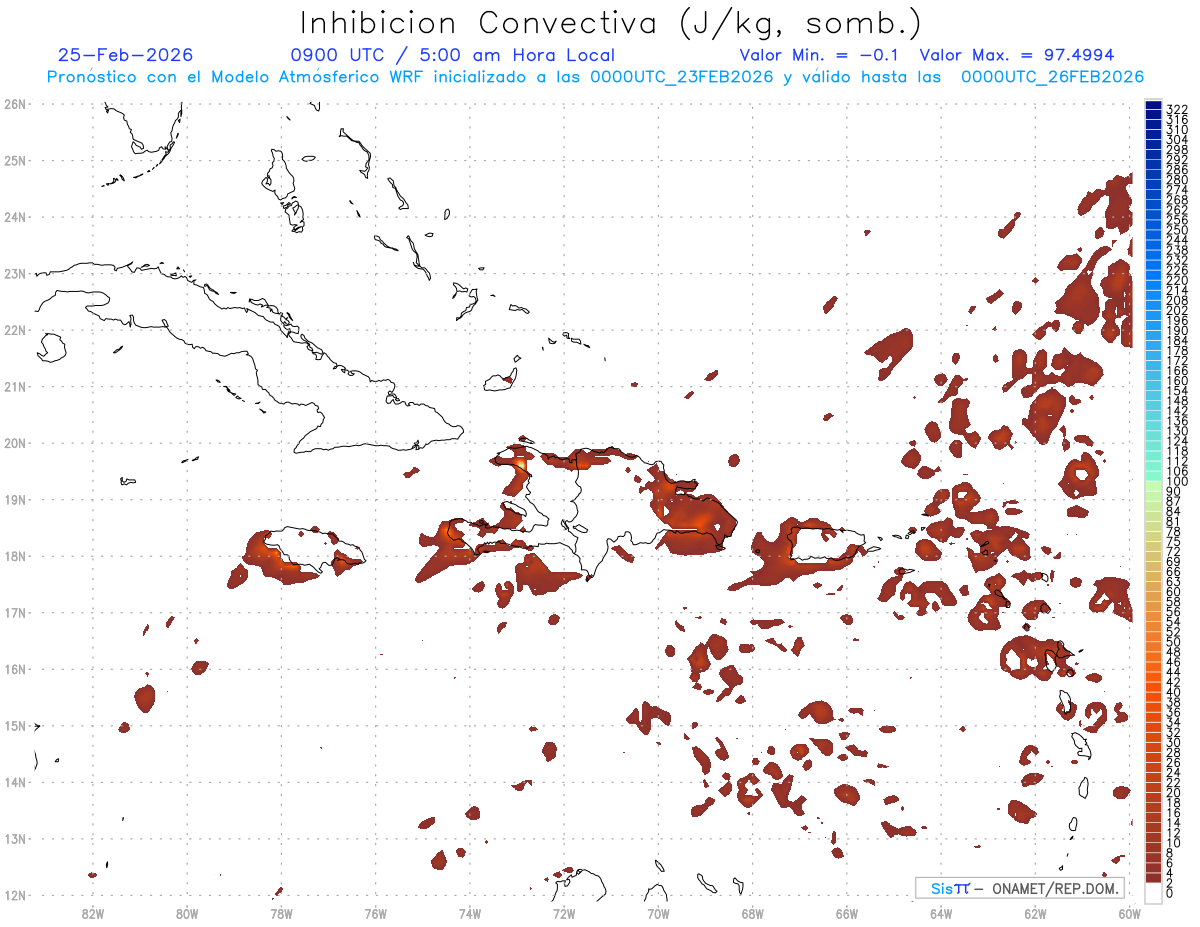Click the '15N' latitude label

(14, 725)
